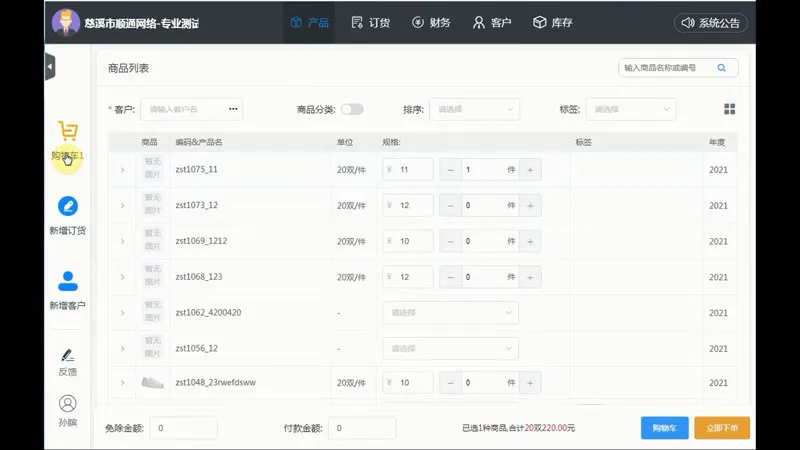The image size is (800, 450).
Task: Click the 立即下单 order button
Action: click(722, 428)
